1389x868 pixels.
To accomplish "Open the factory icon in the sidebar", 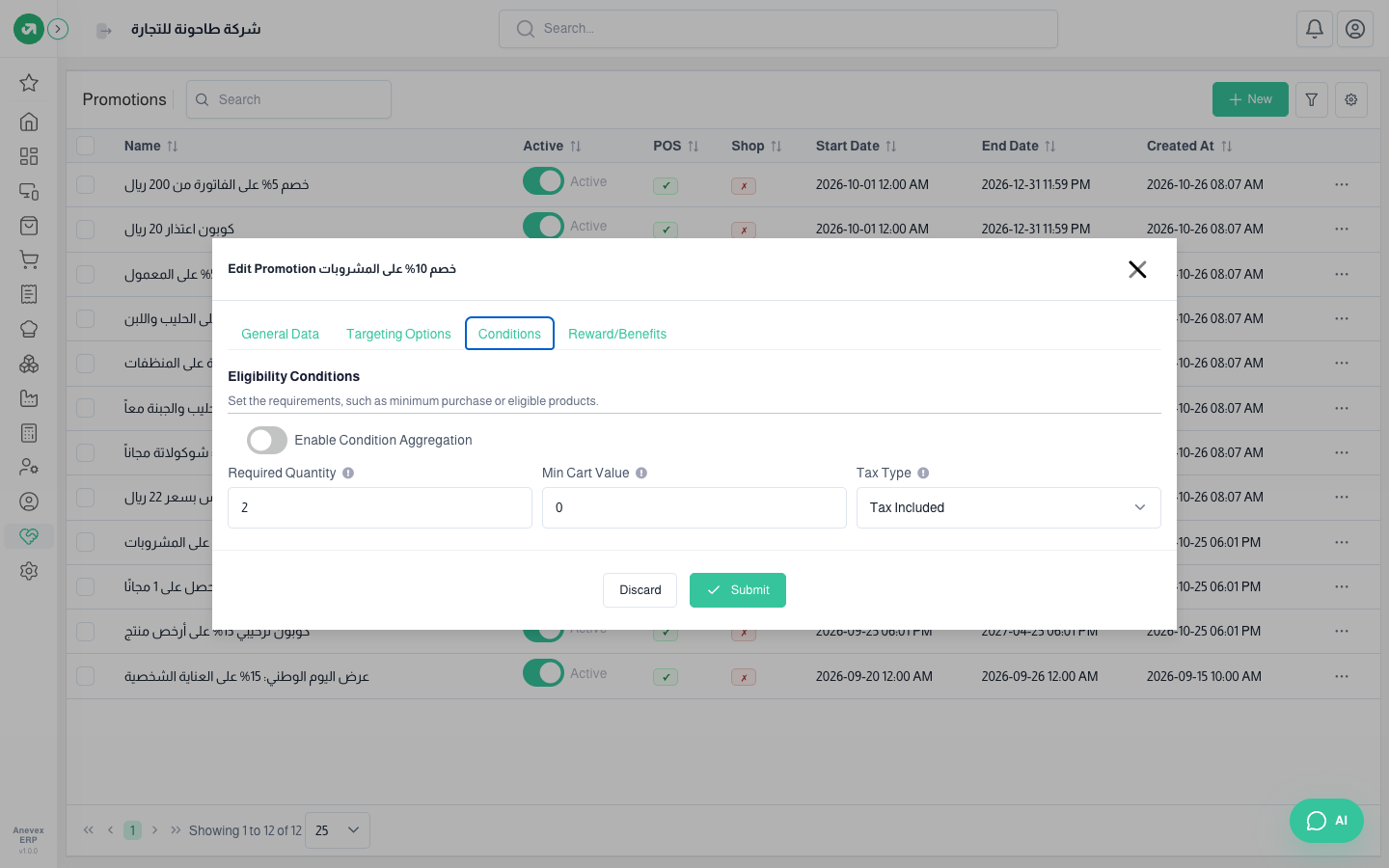I will pos(29,398).
